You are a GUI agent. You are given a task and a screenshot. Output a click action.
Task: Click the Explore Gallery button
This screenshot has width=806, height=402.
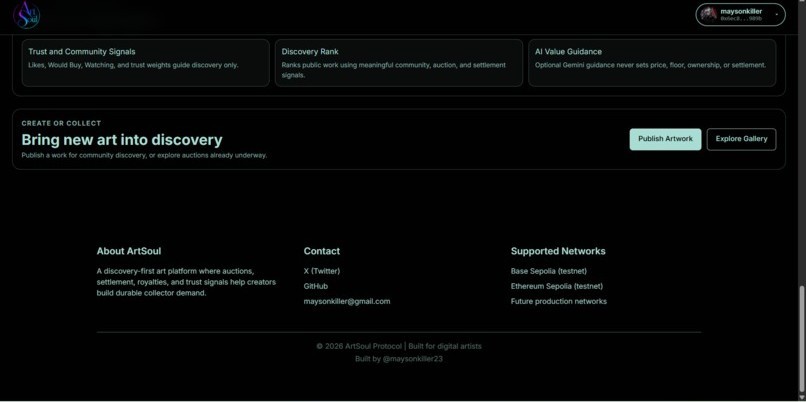click(741, 139)
